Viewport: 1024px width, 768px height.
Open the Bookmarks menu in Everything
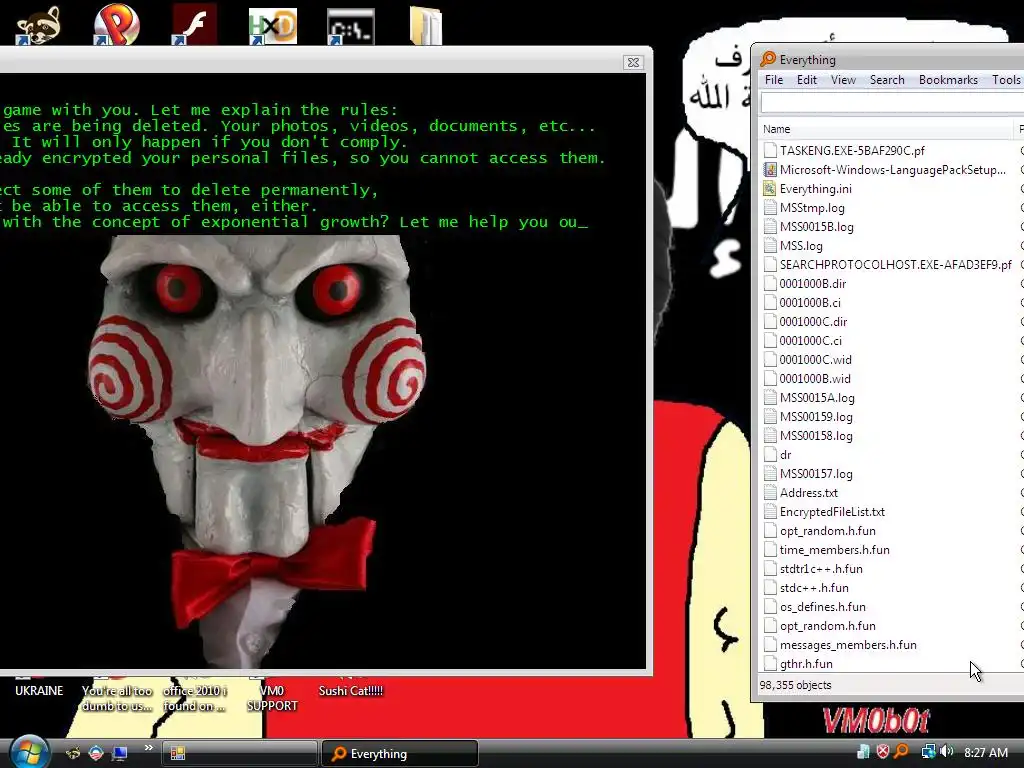tap(948, 80)
